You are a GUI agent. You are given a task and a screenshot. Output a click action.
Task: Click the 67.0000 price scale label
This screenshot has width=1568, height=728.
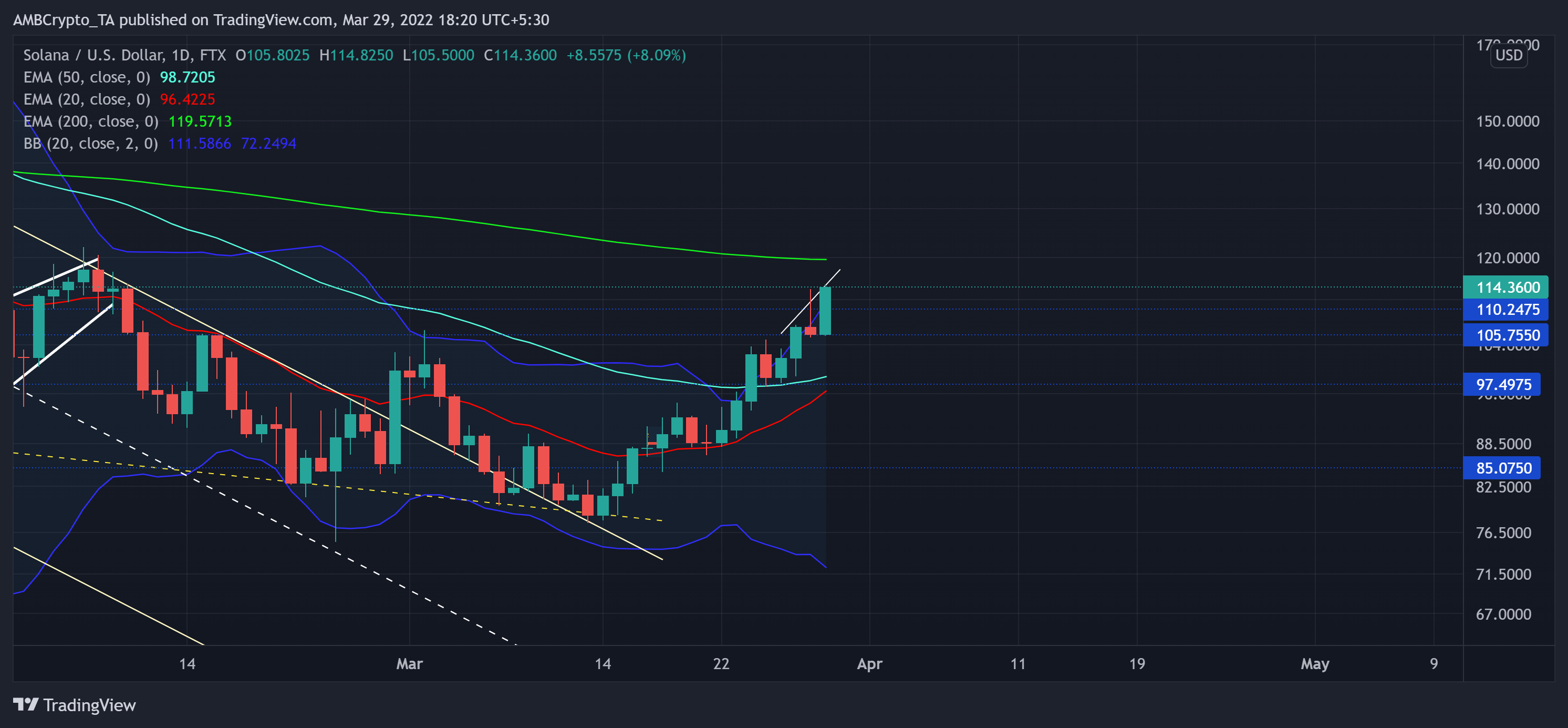pyautogui.click(x=1503, y=614)
